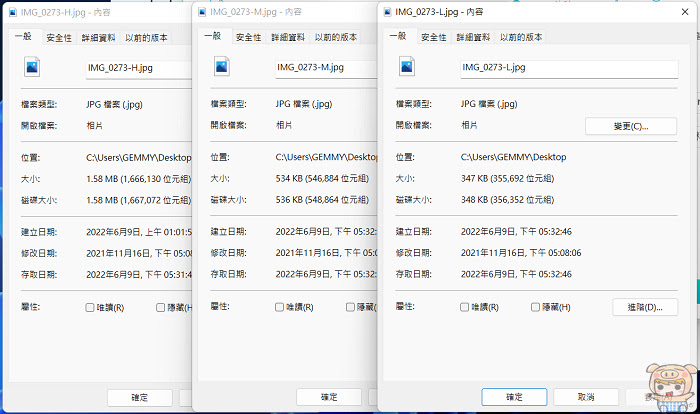The width and height of the screenshot is (700, 414).
Task: Click the title bar icon of IMG_0273-H.jpg window
Action: pos(12,12)
